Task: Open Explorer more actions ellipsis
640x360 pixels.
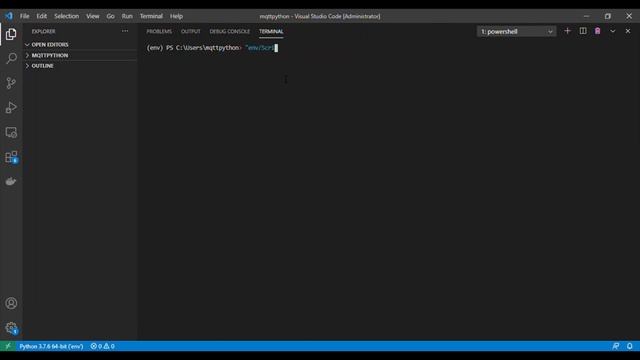Action: tap(125, 31)
